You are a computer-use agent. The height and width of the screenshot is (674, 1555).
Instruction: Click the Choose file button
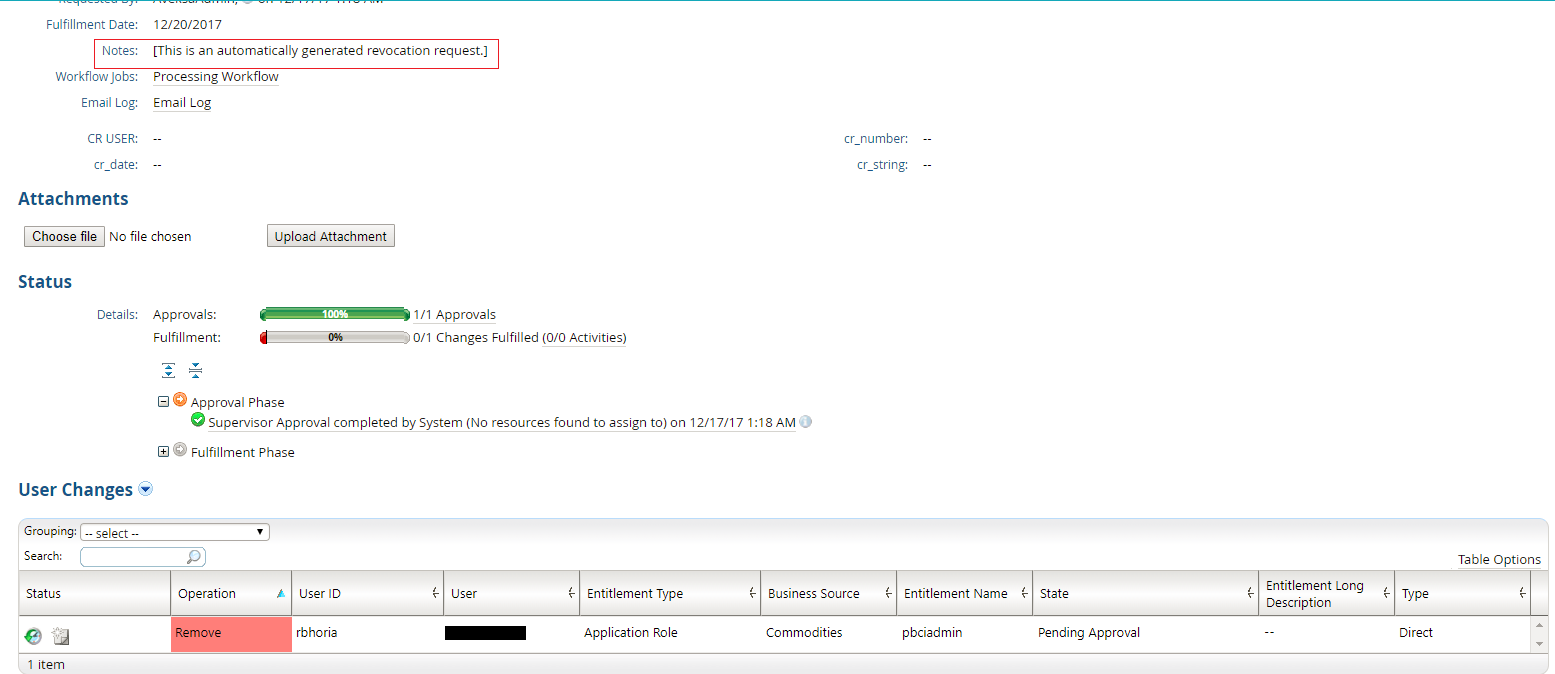(x=64, y=236)
